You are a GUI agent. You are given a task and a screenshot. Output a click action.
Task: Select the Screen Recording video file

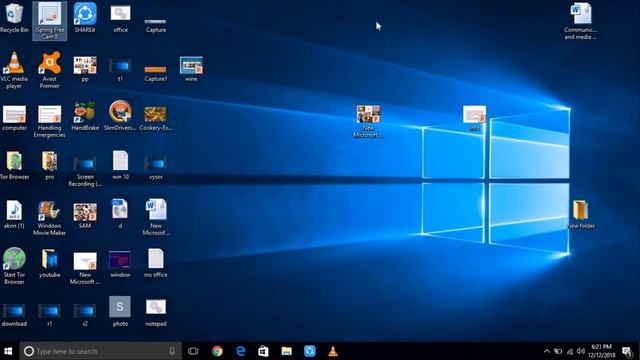point(85,171)
